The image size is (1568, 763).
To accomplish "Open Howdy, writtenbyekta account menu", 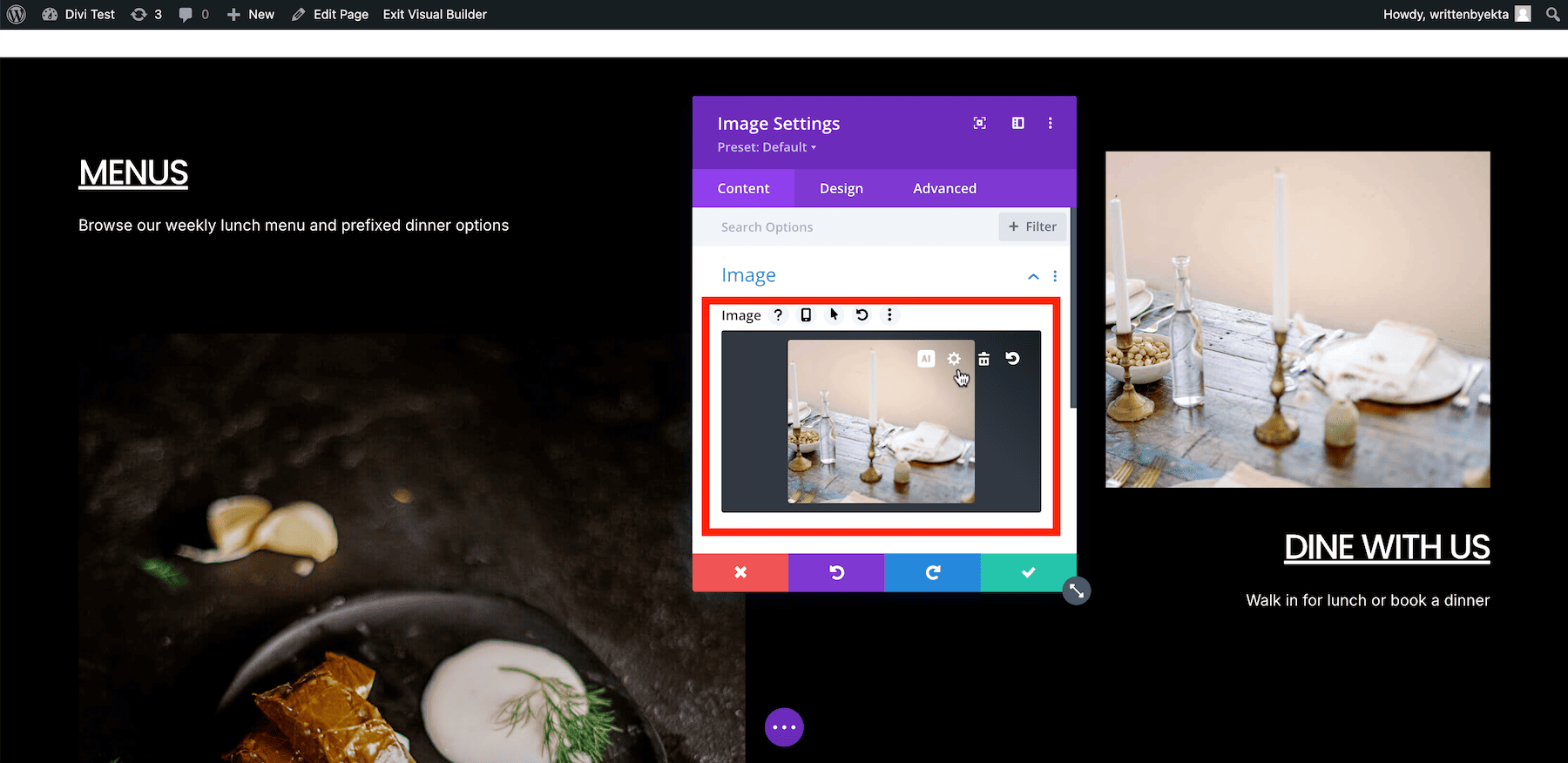I will tap(1456, 14).
